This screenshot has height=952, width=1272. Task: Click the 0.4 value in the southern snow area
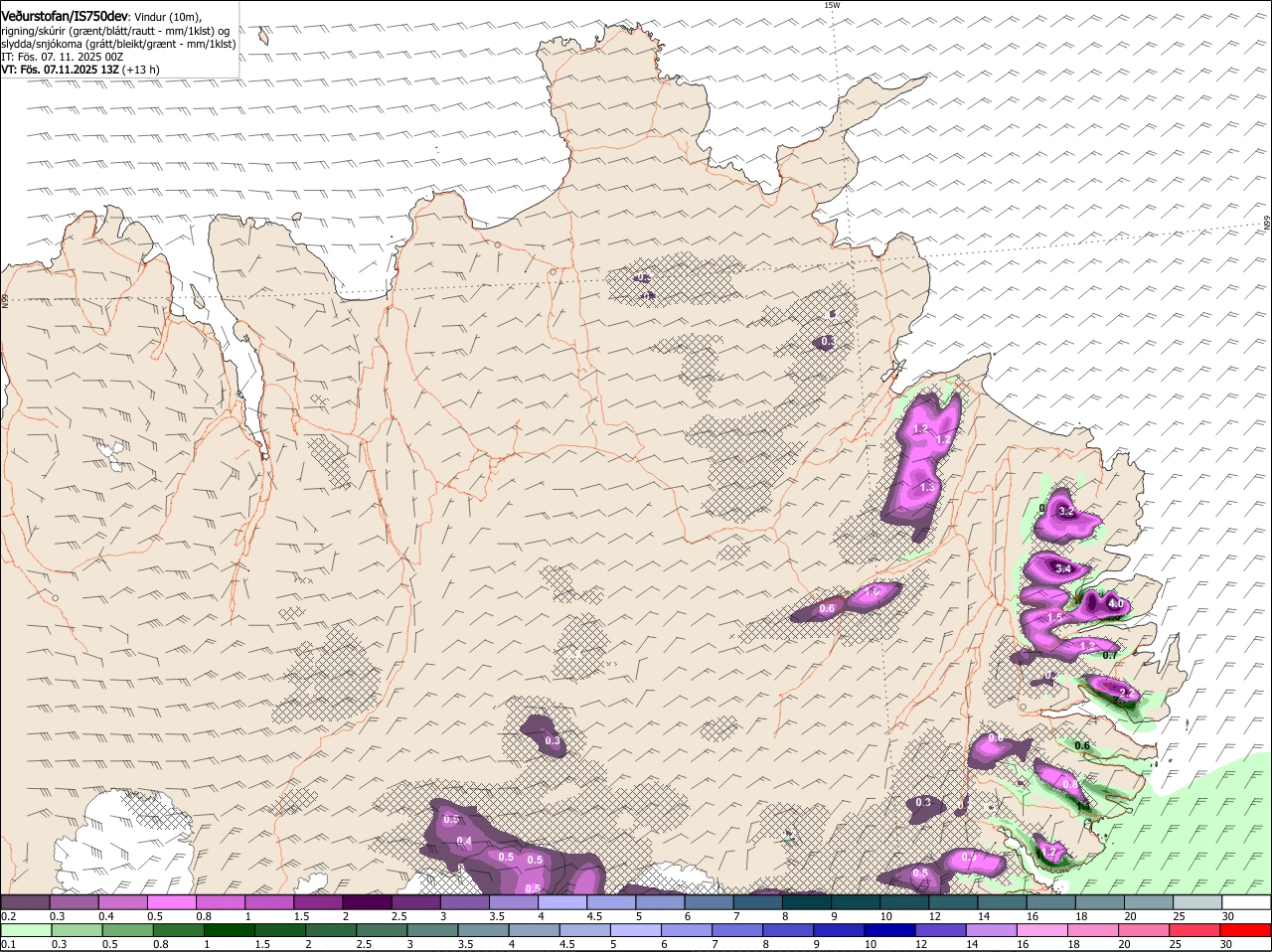pos(464,842)
